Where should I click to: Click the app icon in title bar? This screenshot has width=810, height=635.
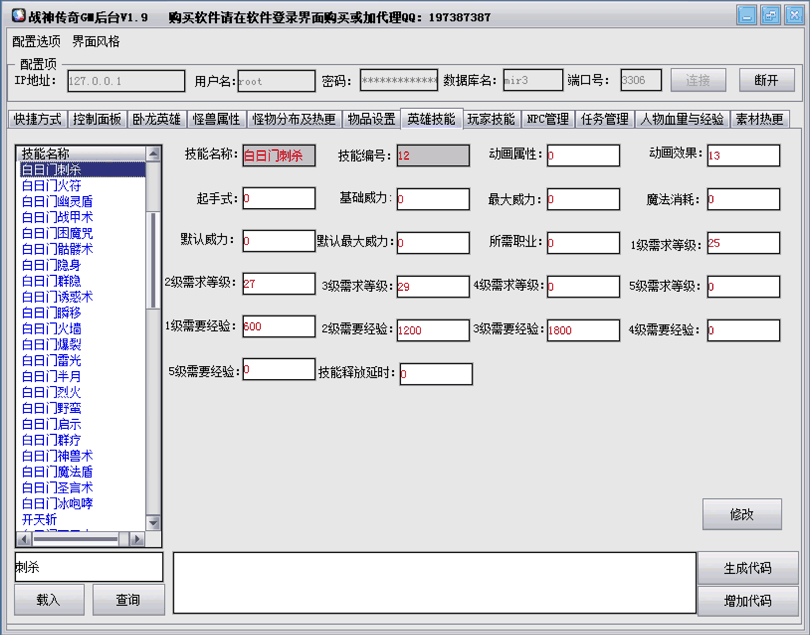[19, 16]
